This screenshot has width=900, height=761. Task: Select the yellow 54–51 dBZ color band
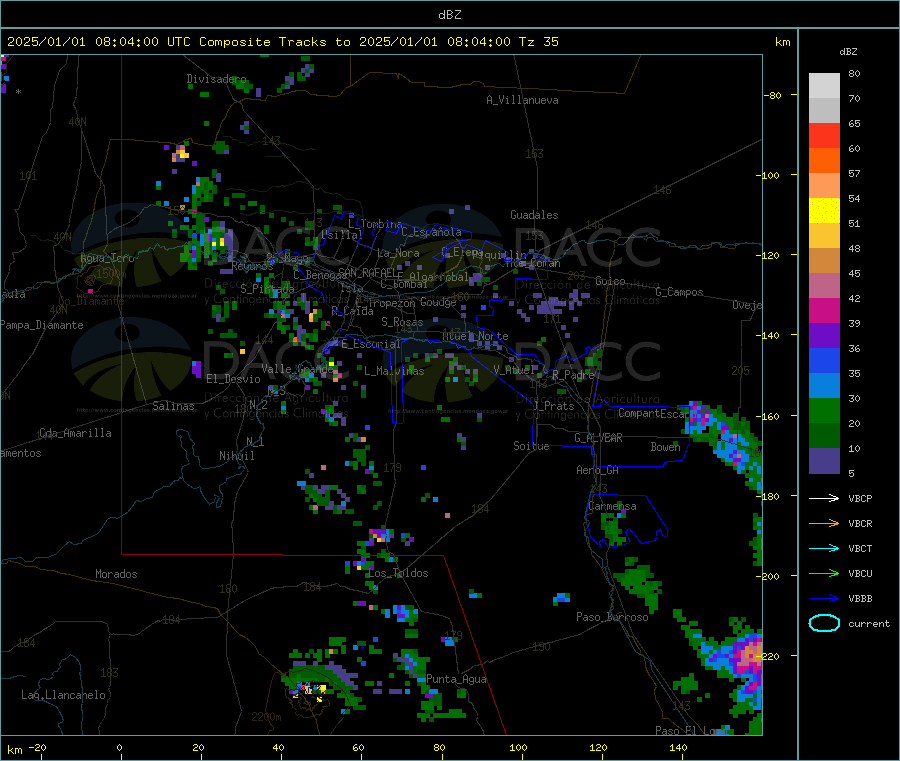[x=824, y=211]
